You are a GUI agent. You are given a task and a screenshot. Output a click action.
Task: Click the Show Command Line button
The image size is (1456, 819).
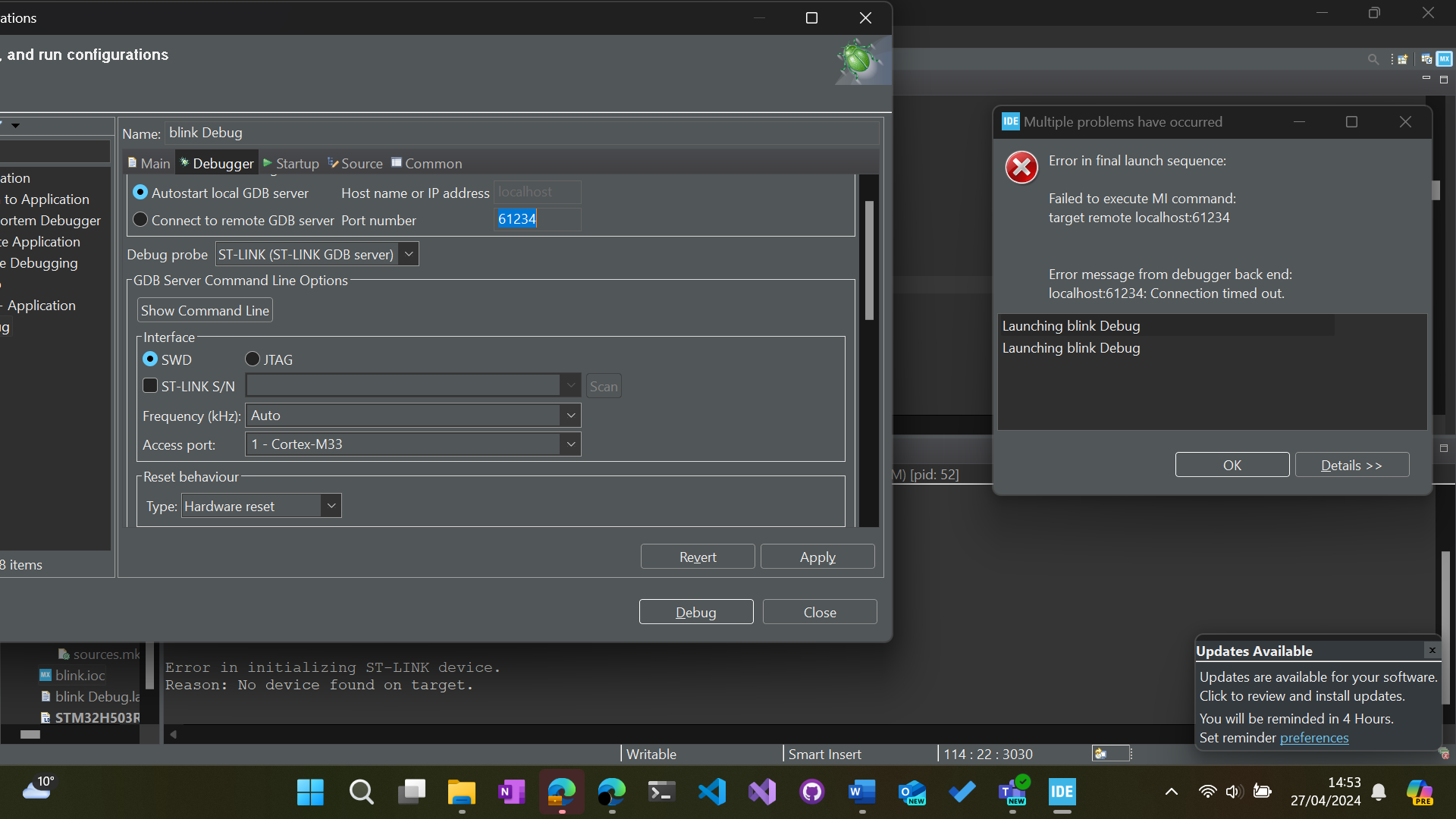(x=204, y=309)
